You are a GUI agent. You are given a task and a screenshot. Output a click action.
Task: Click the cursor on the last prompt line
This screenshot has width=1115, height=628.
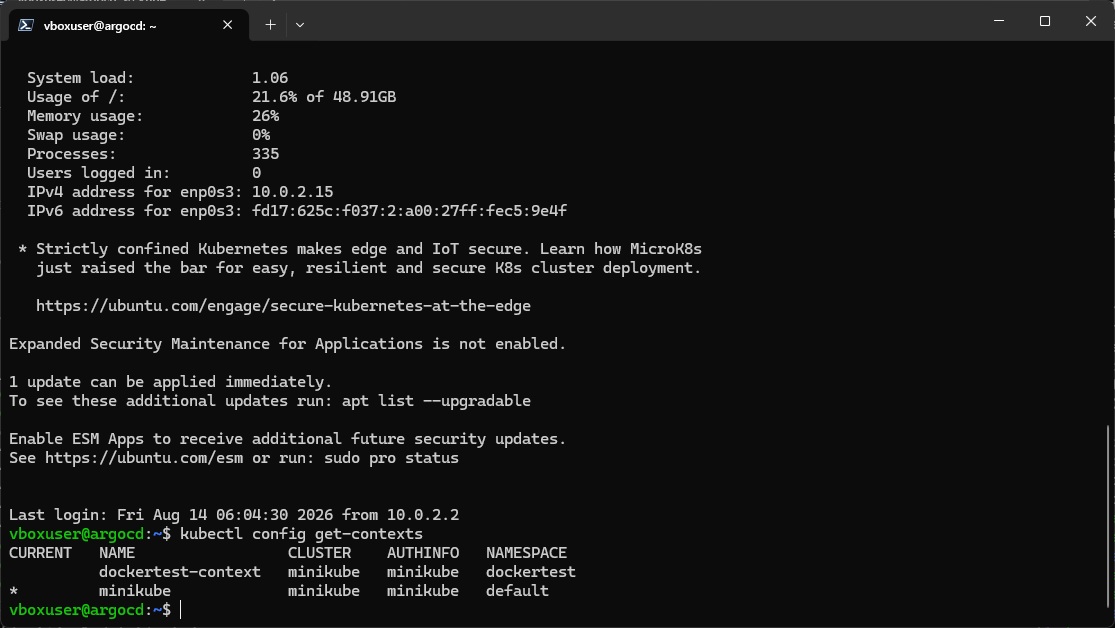click(x=181, y=610)
